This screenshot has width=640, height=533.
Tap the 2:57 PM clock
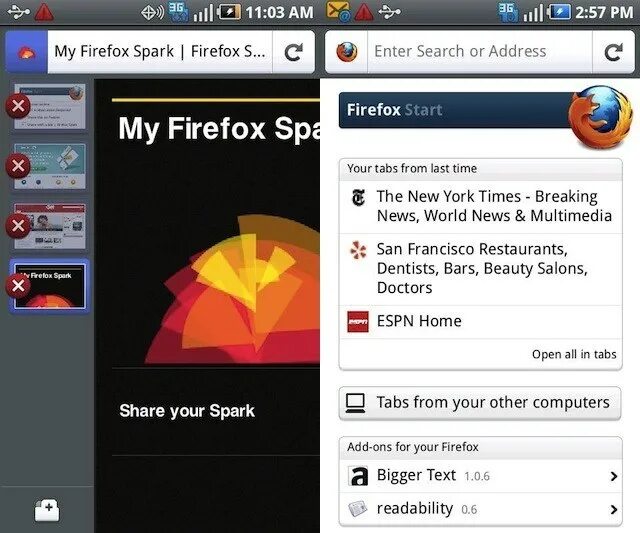click(x=604, y=12)
